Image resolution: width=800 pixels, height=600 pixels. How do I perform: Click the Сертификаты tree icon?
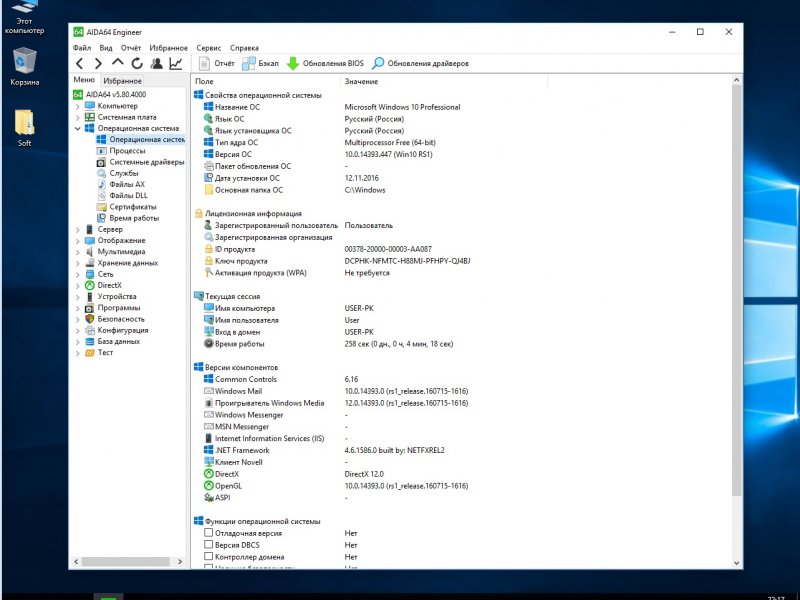coord(101,207)
